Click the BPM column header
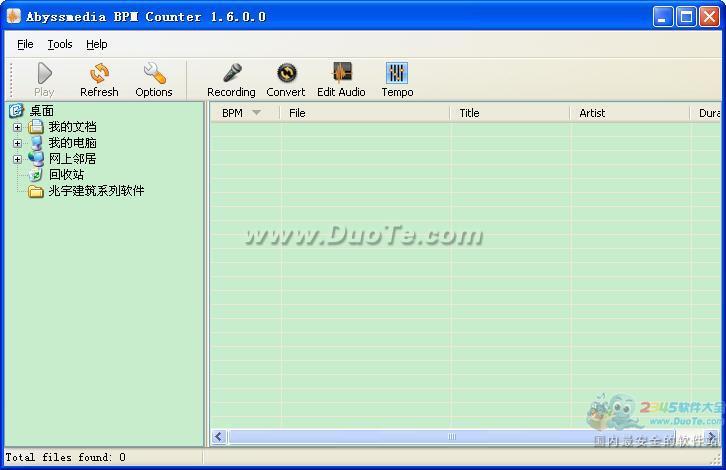 (245, 113)
